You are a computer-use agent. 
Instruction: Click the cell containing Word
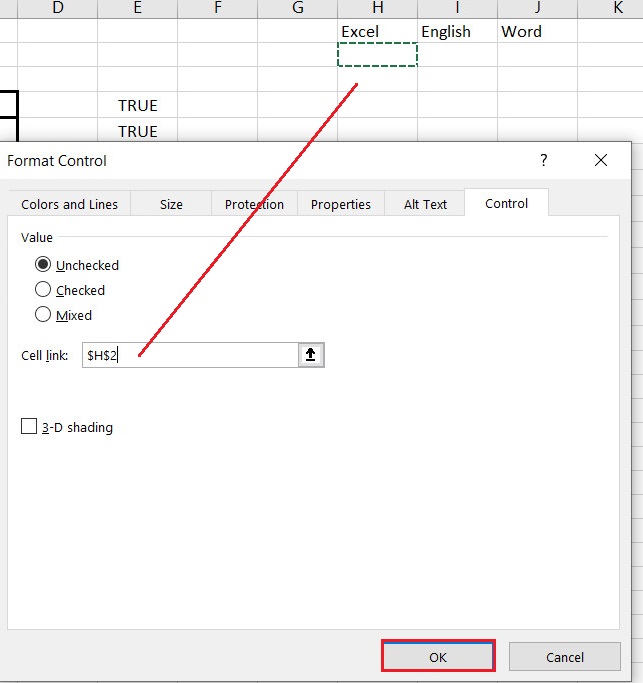[x=538, y=31]
